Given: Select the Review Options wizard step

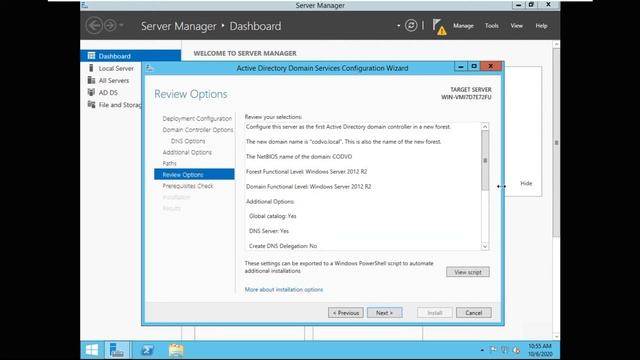Looking at the screenshot, I should pos(194,174).
